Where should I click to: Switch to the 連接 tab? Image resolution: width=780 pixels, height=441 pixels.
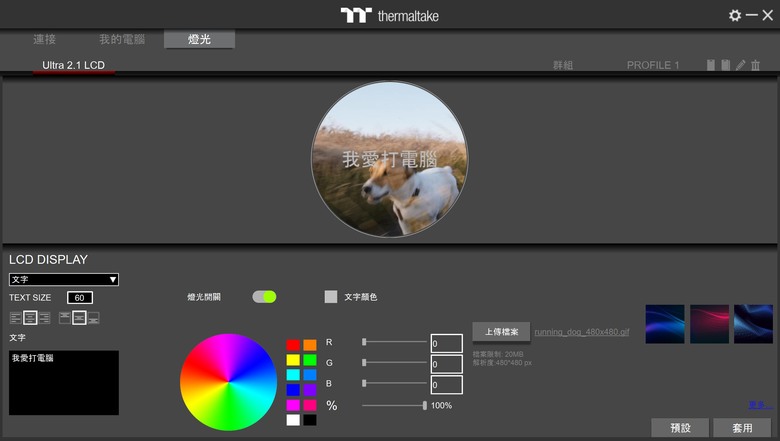tap(44, 39)
